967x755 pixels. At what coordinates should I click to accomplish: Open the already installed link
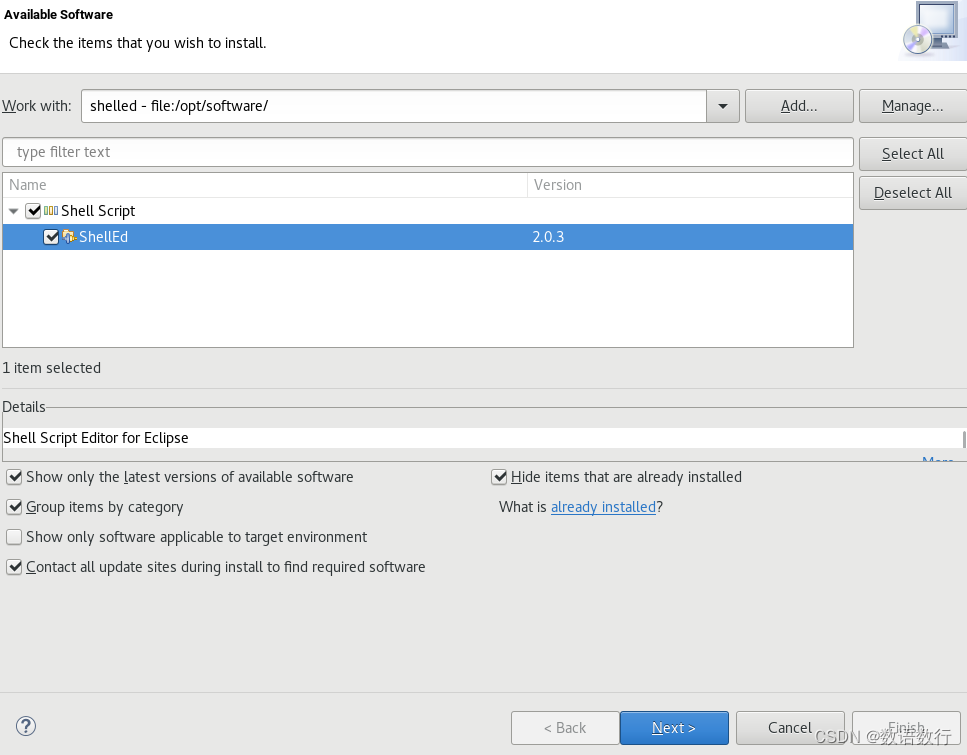pos(603,507)
